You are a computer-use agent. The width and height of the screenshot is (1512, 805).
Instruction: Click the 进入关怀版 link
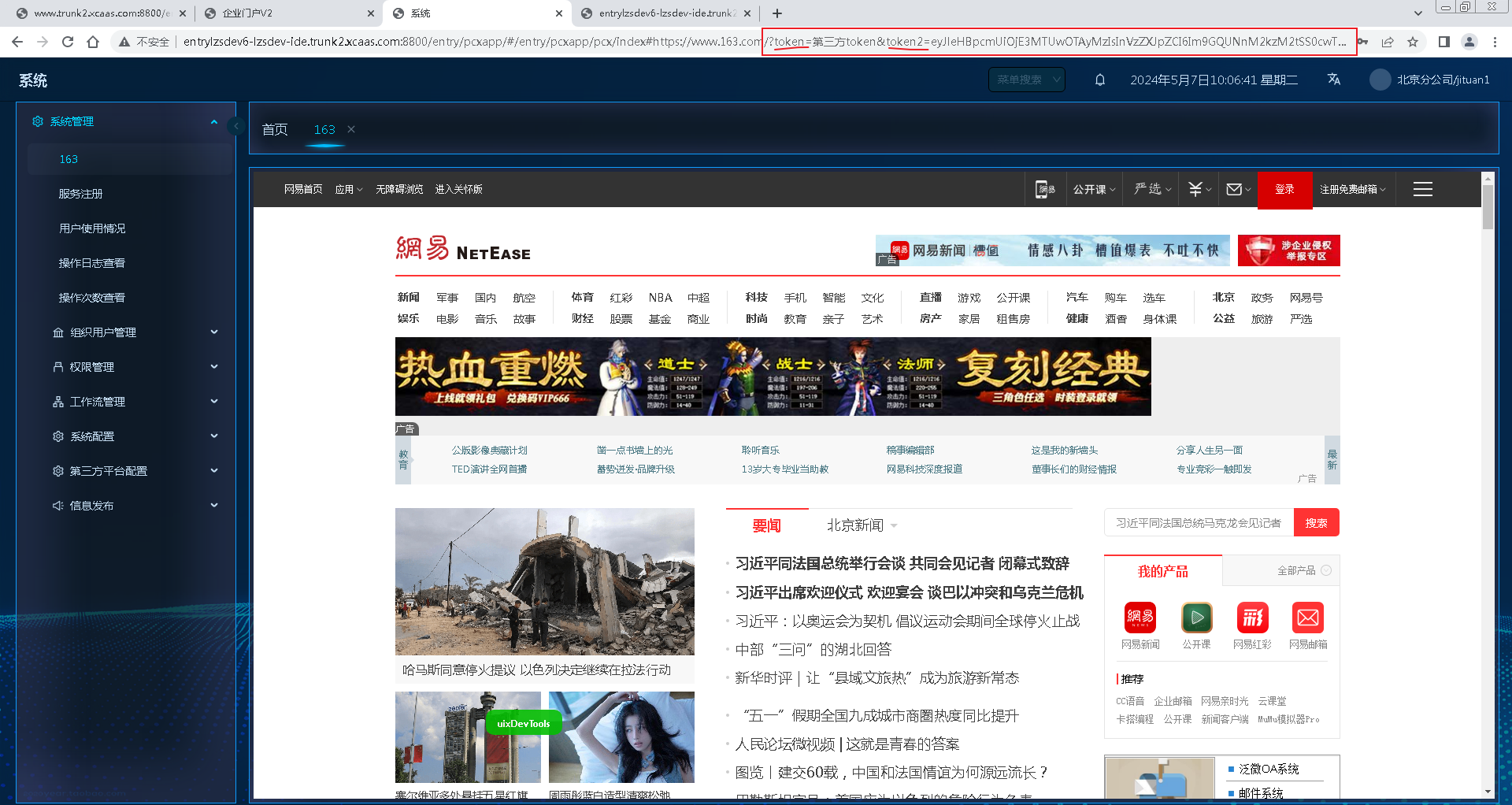point(458,189)
